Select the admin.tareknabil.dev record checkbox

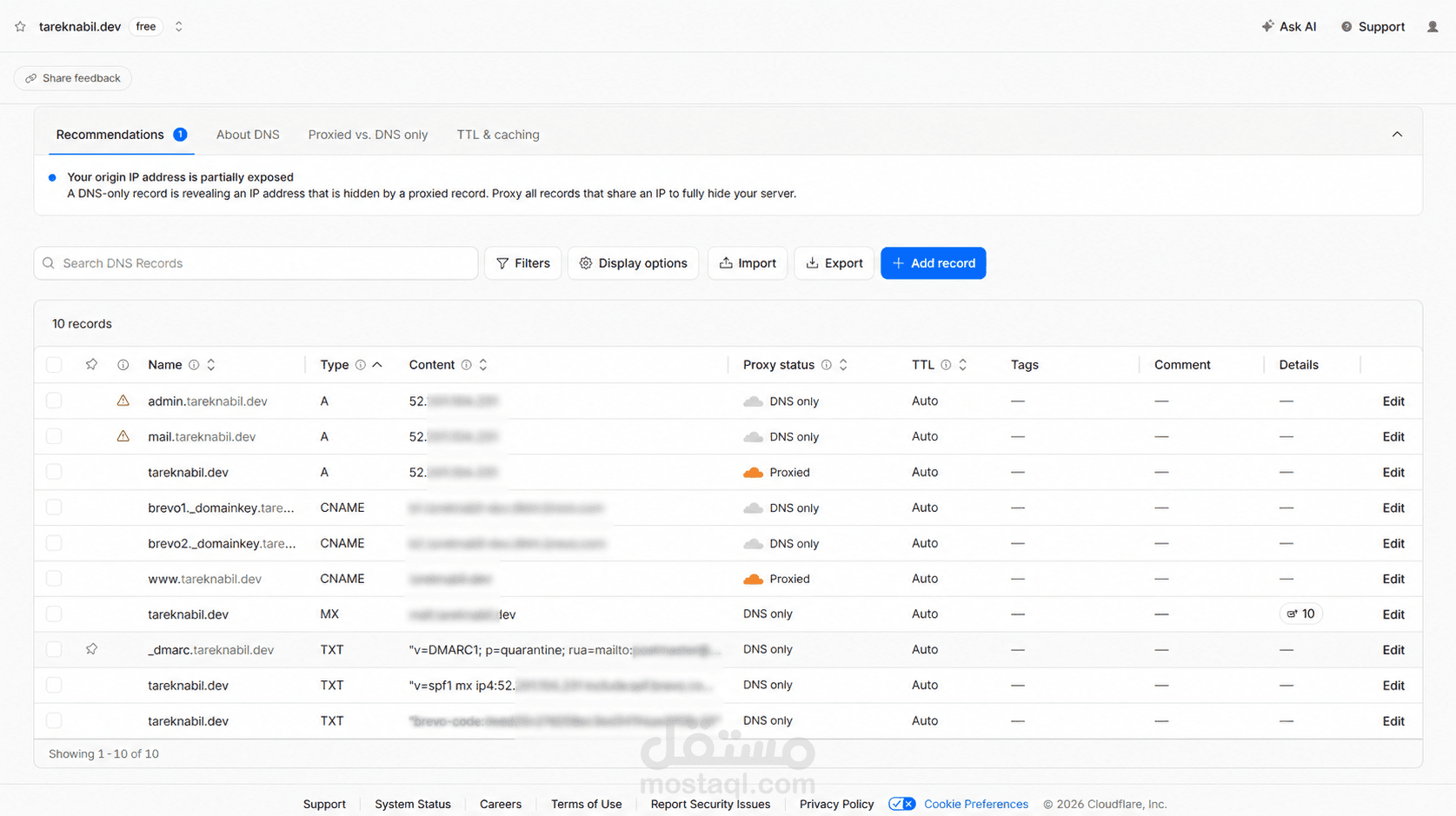(x=54, y=401)
